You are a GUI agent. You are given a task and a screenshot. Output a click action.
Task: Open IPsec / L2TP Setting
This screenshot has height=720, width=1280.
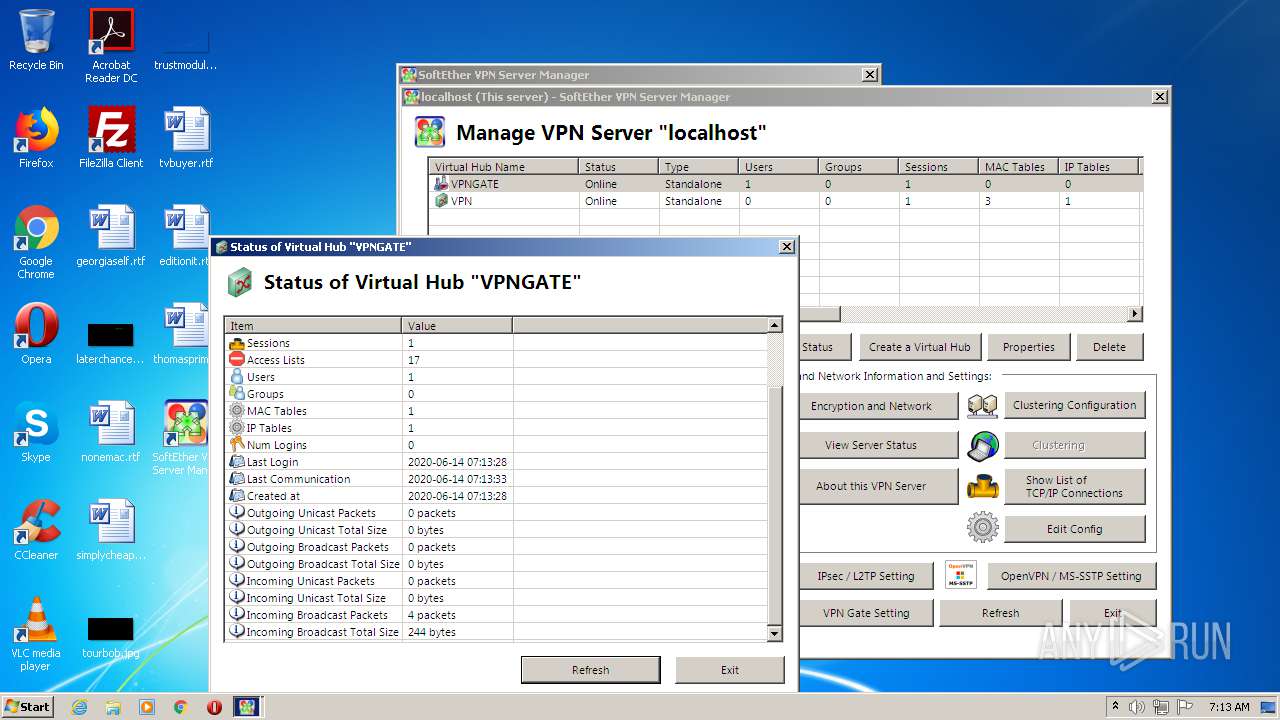click(866, 576)
